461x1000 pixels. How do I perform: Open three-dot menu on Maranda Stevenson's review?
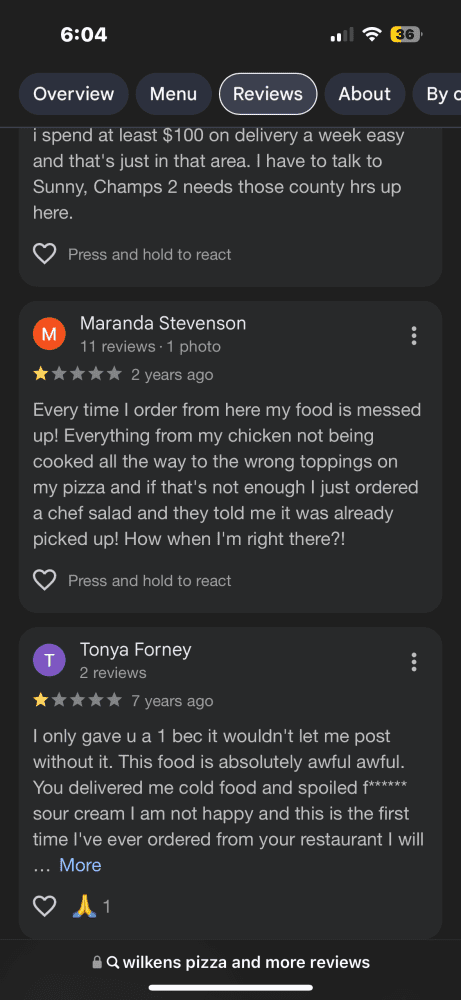[414, 335]
